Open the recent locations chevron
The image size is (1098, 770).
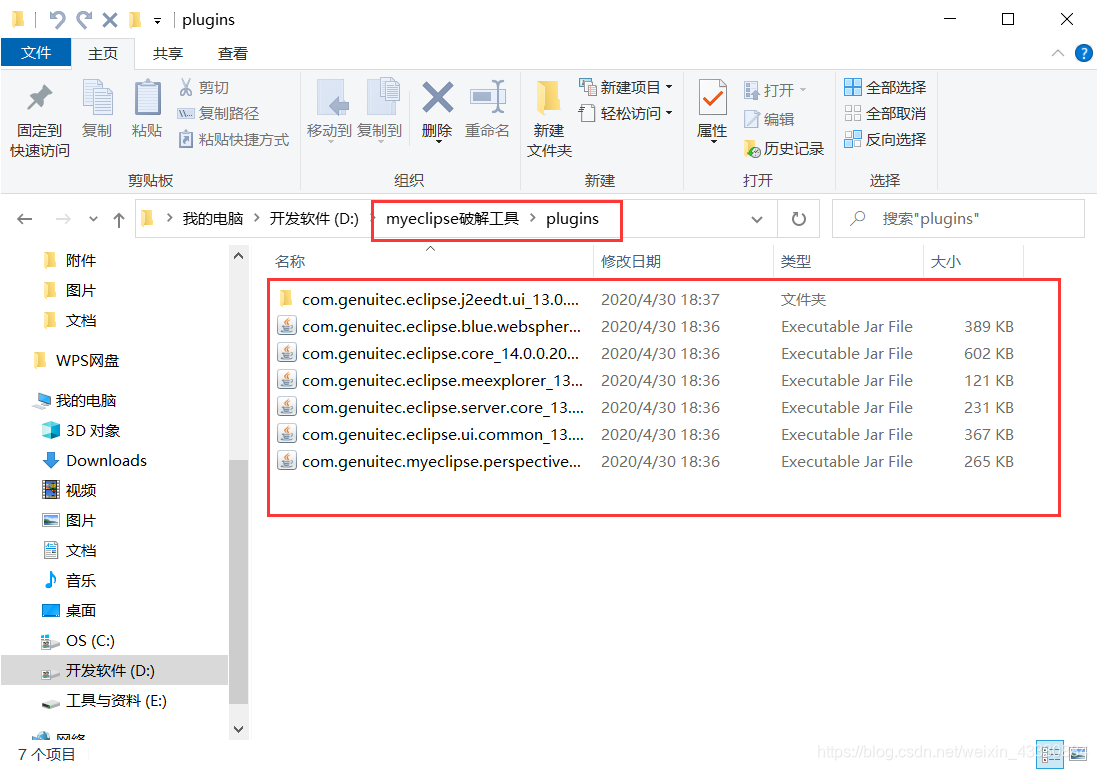(93, 219)
